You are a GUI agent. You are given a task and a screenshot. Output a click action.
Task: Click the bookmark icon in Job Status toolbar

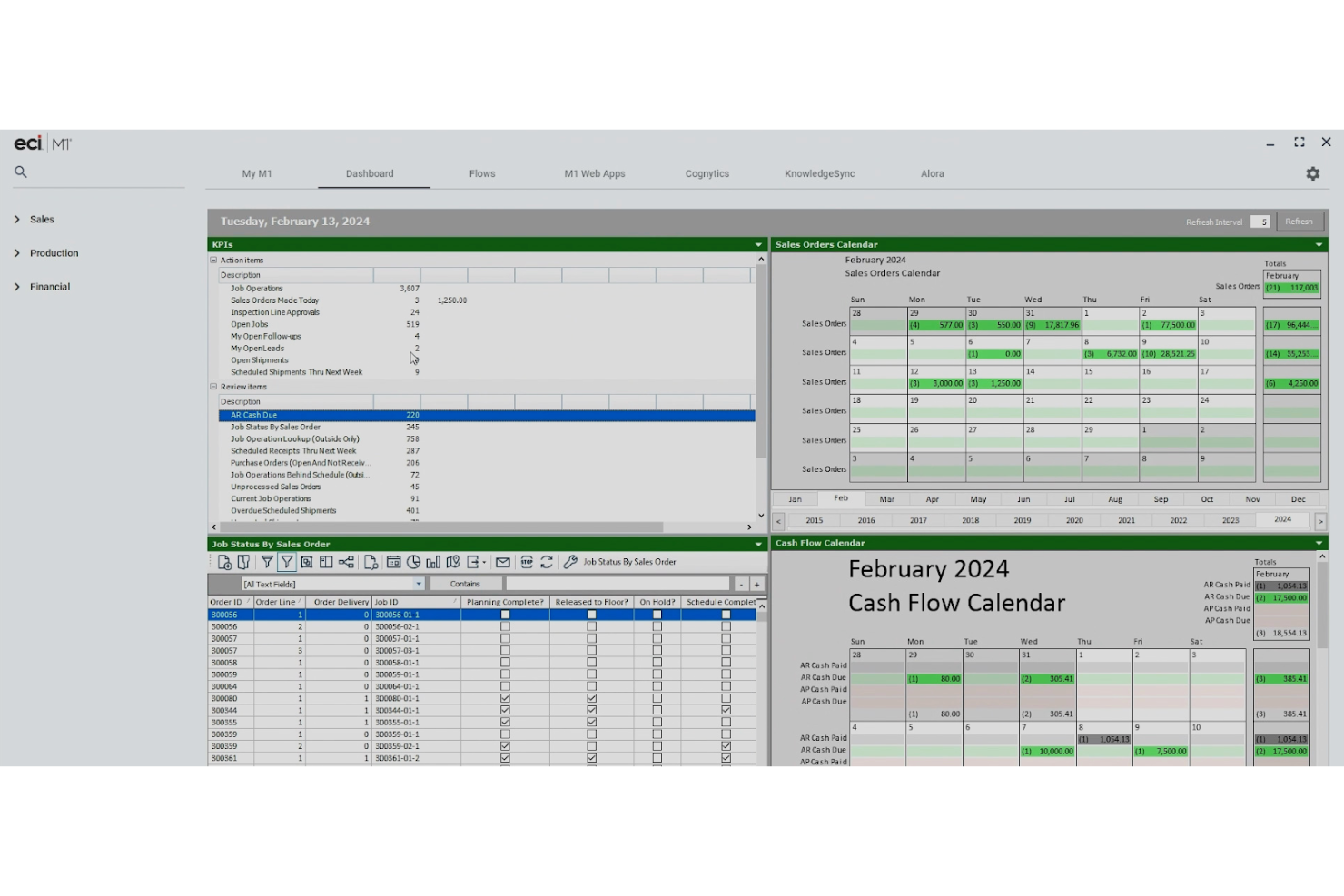tap(243, 562)
